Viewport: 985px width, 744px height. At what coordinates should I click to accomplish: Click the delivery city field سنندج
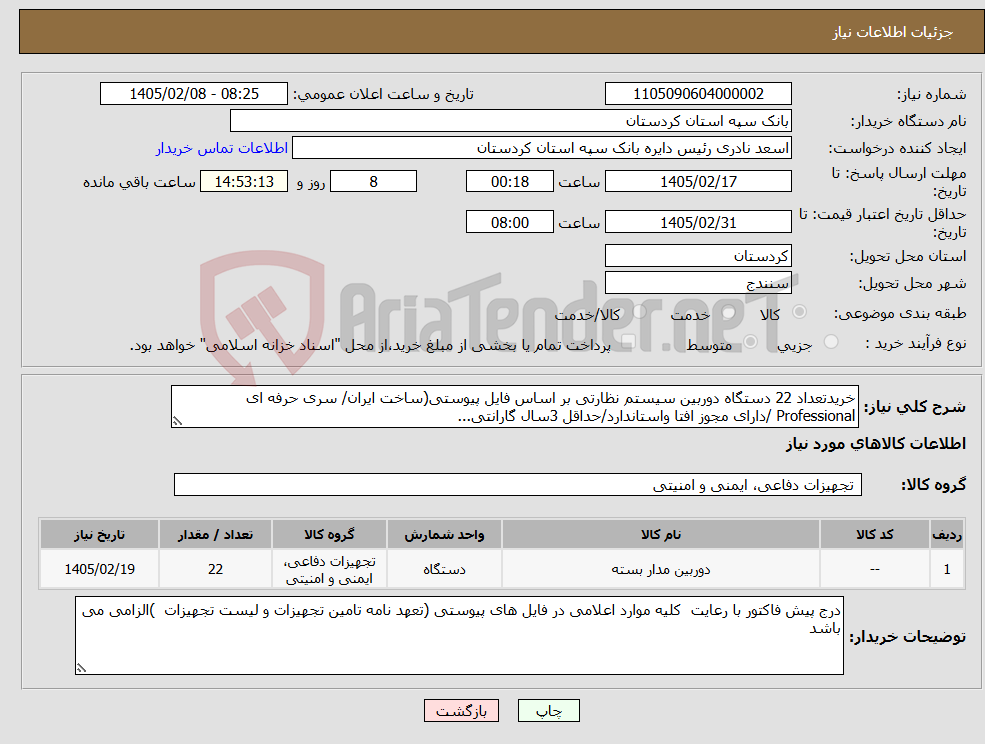[x=698, y=283]
